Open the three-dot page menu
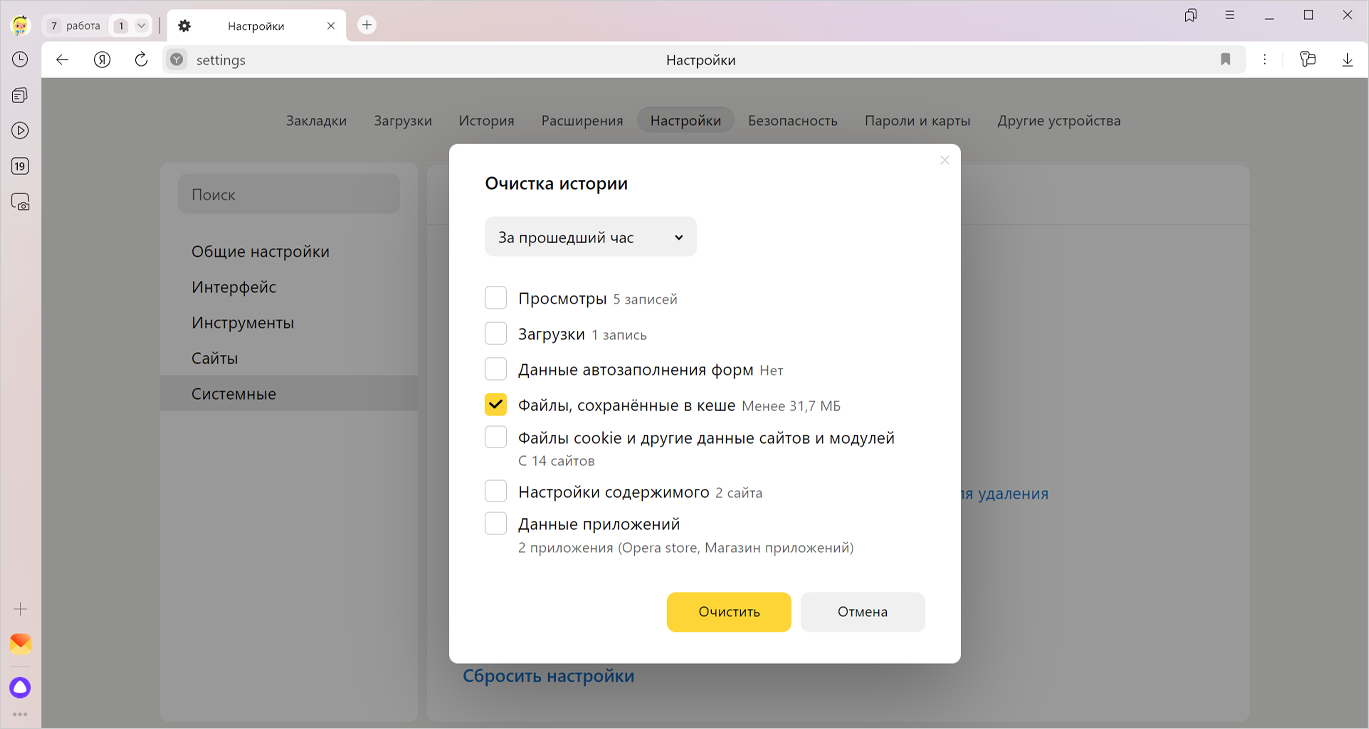This screenshot has width=1369, height=729. [1265, 60]
